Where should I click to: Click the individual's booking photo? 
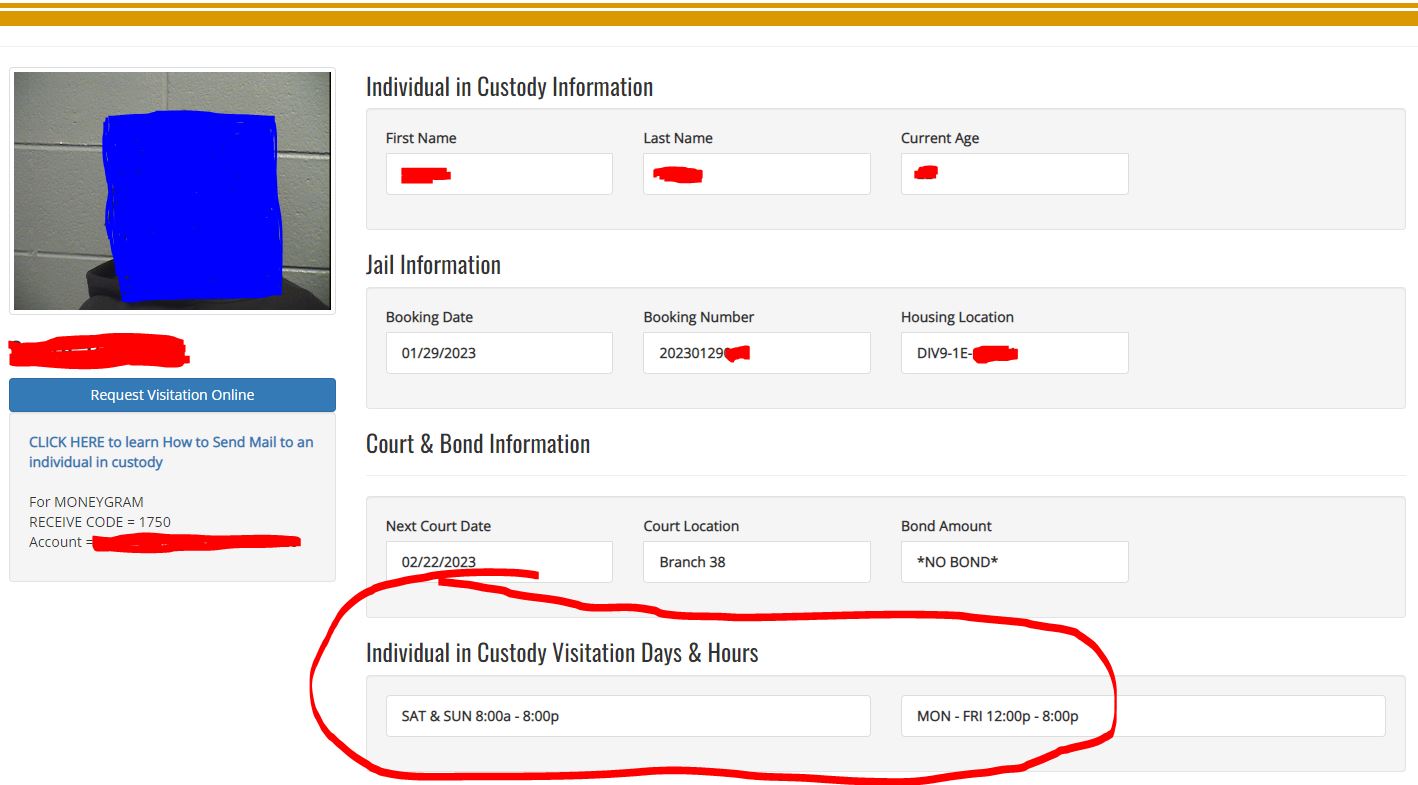172,190
